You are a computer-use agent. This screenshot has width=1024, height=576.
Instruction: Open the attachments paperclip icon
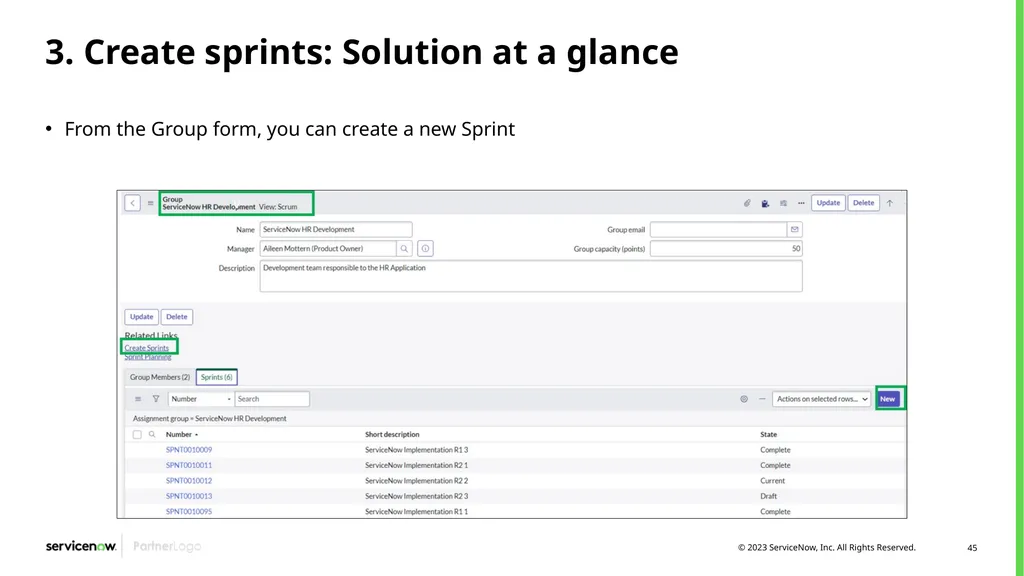pos(747,203)
